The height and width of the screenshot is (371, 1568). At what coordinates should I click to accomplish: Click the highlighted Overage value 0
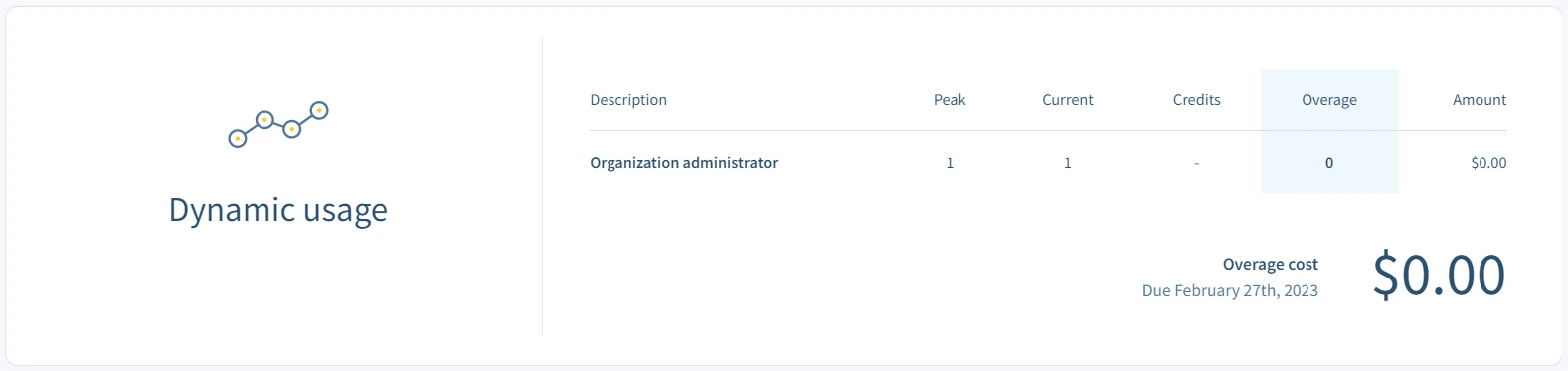pos(1329,163)
